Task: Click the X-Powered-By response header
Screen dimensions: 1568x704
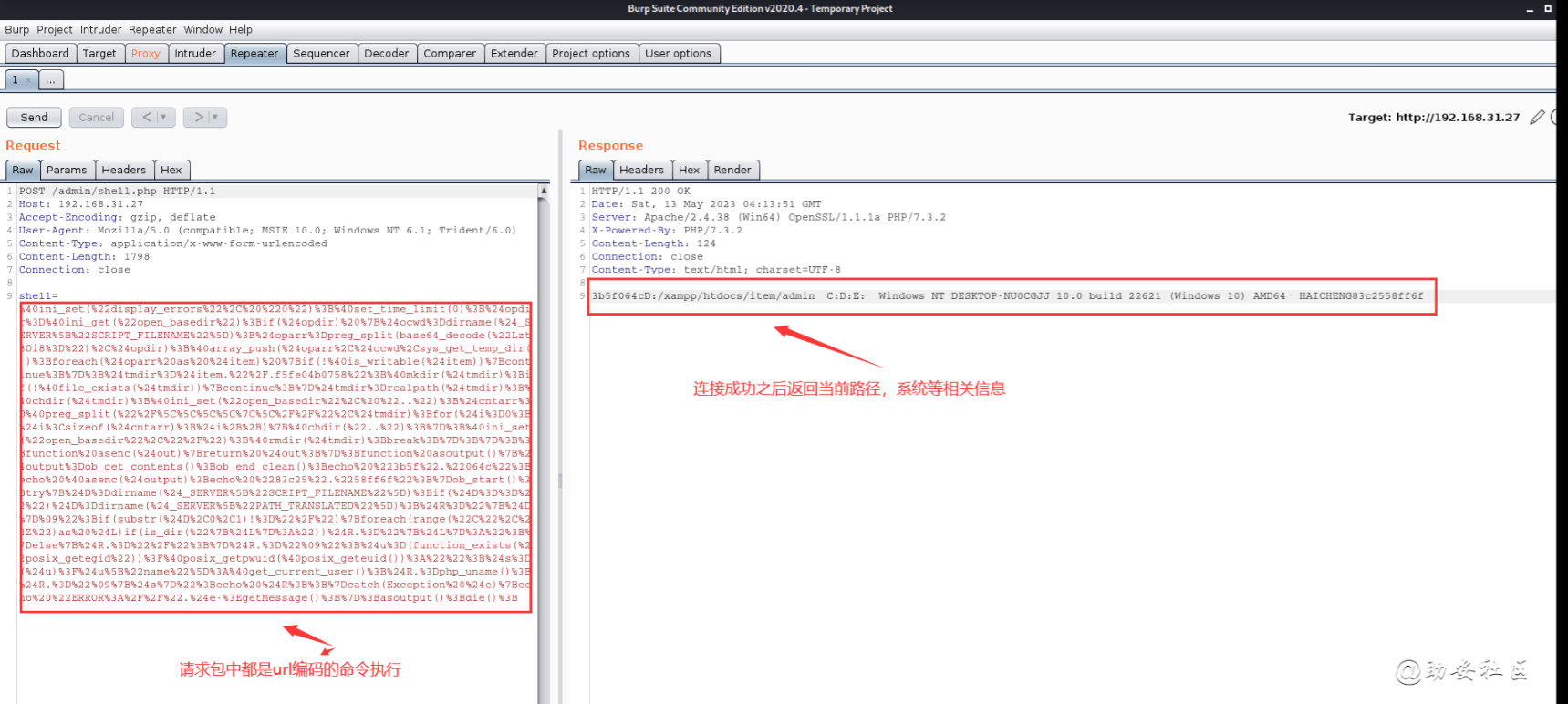Action: coord(667,231)
